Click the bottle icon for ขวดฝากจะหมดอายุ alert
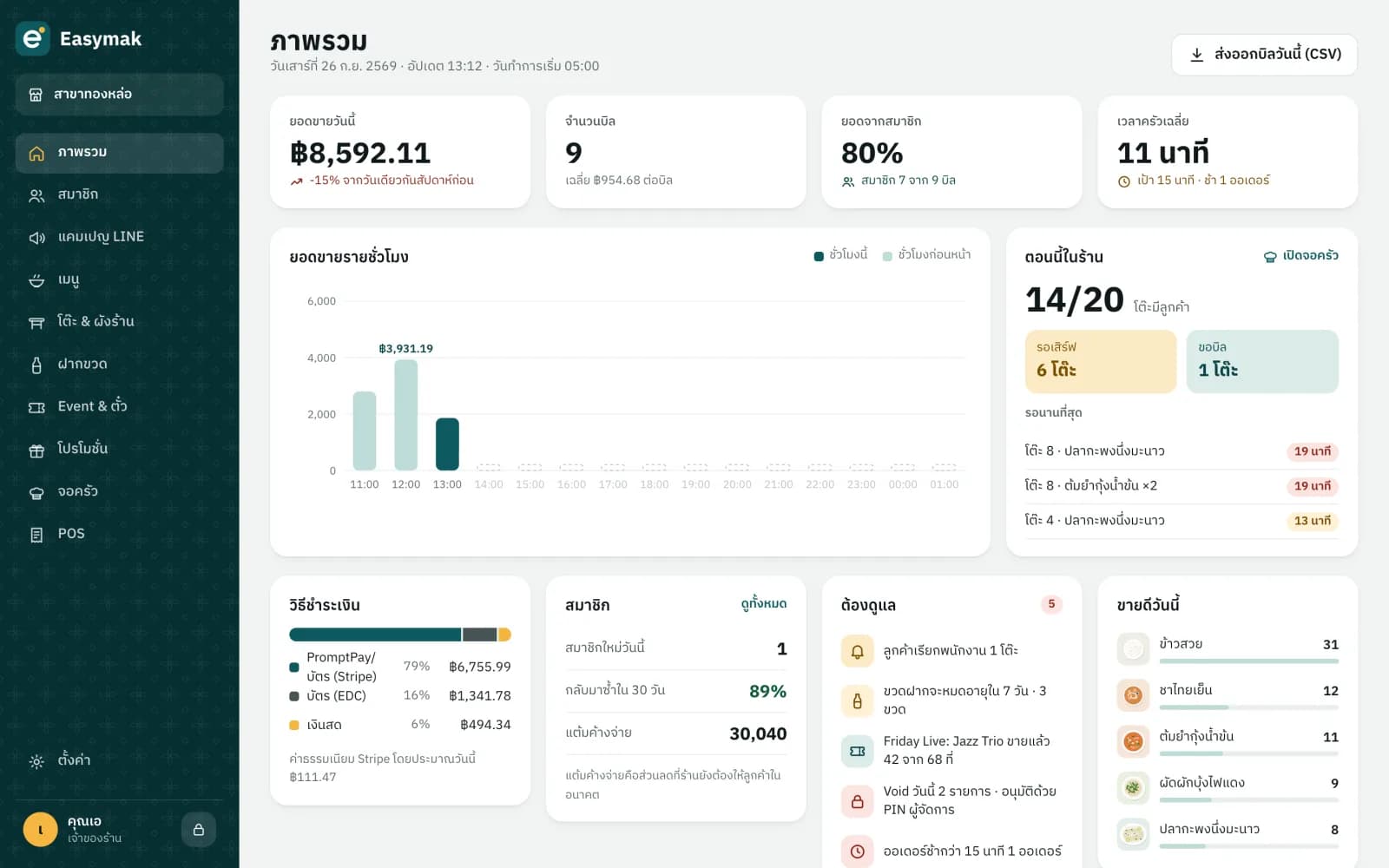 click(857, 700)
